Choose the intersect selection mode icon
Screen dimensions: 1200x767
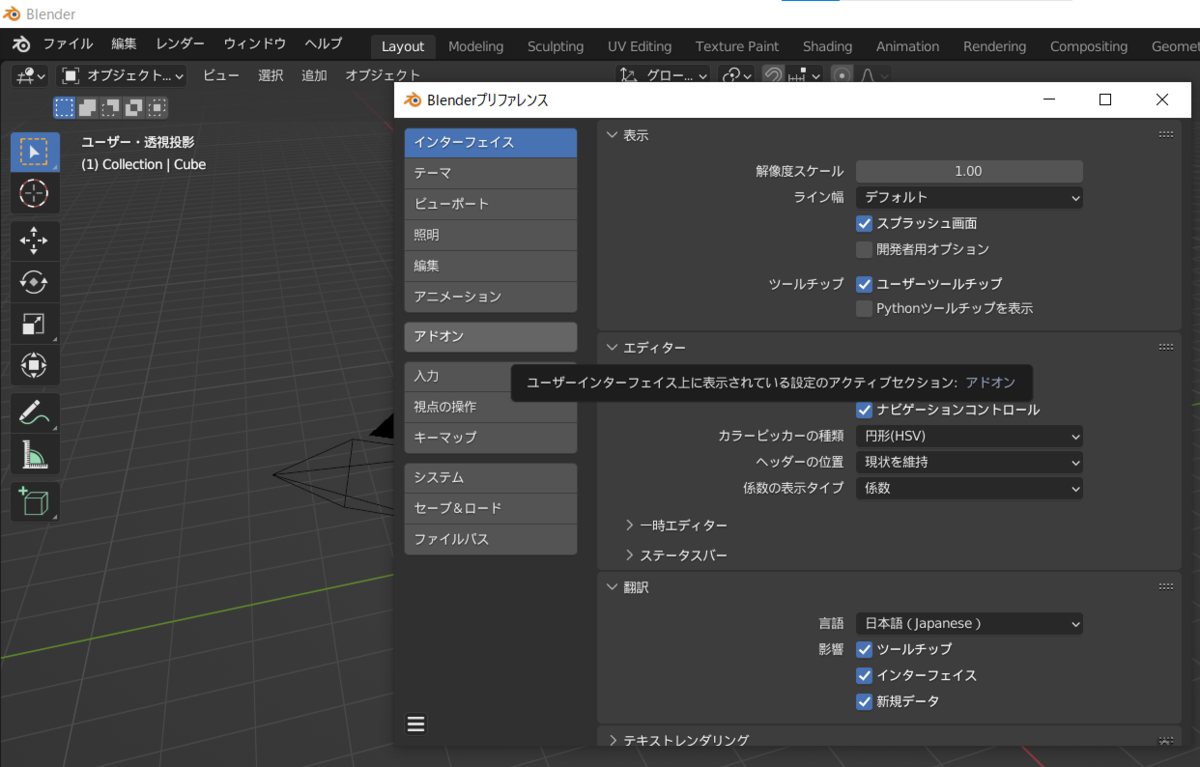tap(157, 108)
